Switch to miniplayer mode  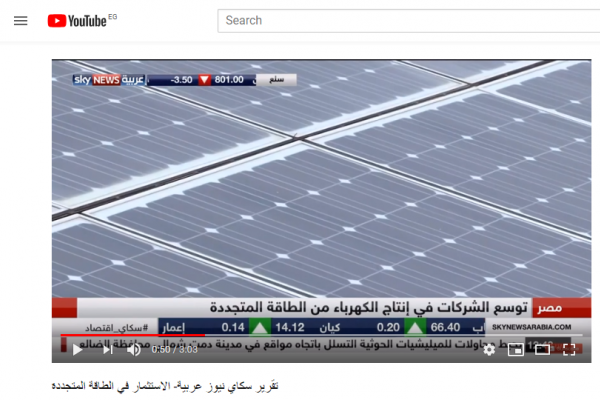coord(516,349)
